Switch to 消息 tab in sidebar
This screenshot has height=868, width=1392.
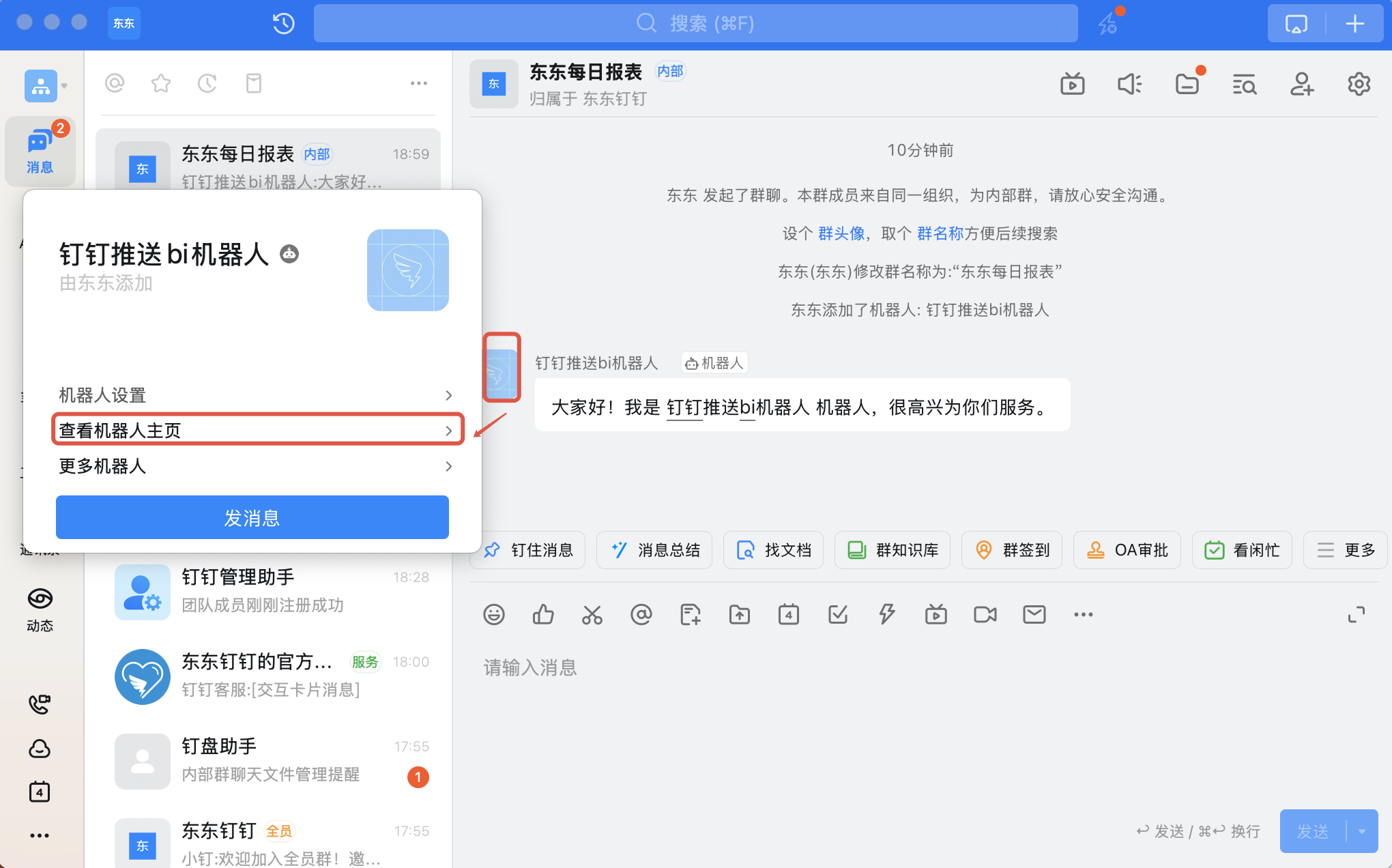[x=40, y=151]
